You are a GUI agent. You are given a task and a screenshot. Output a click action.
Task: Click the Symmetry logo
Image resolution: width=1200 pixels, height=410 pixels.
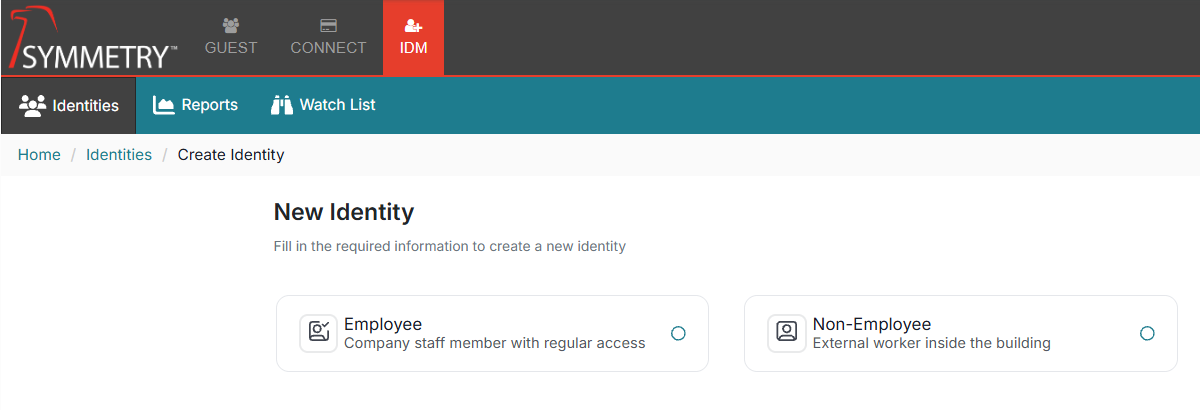(x=92, y=40)
